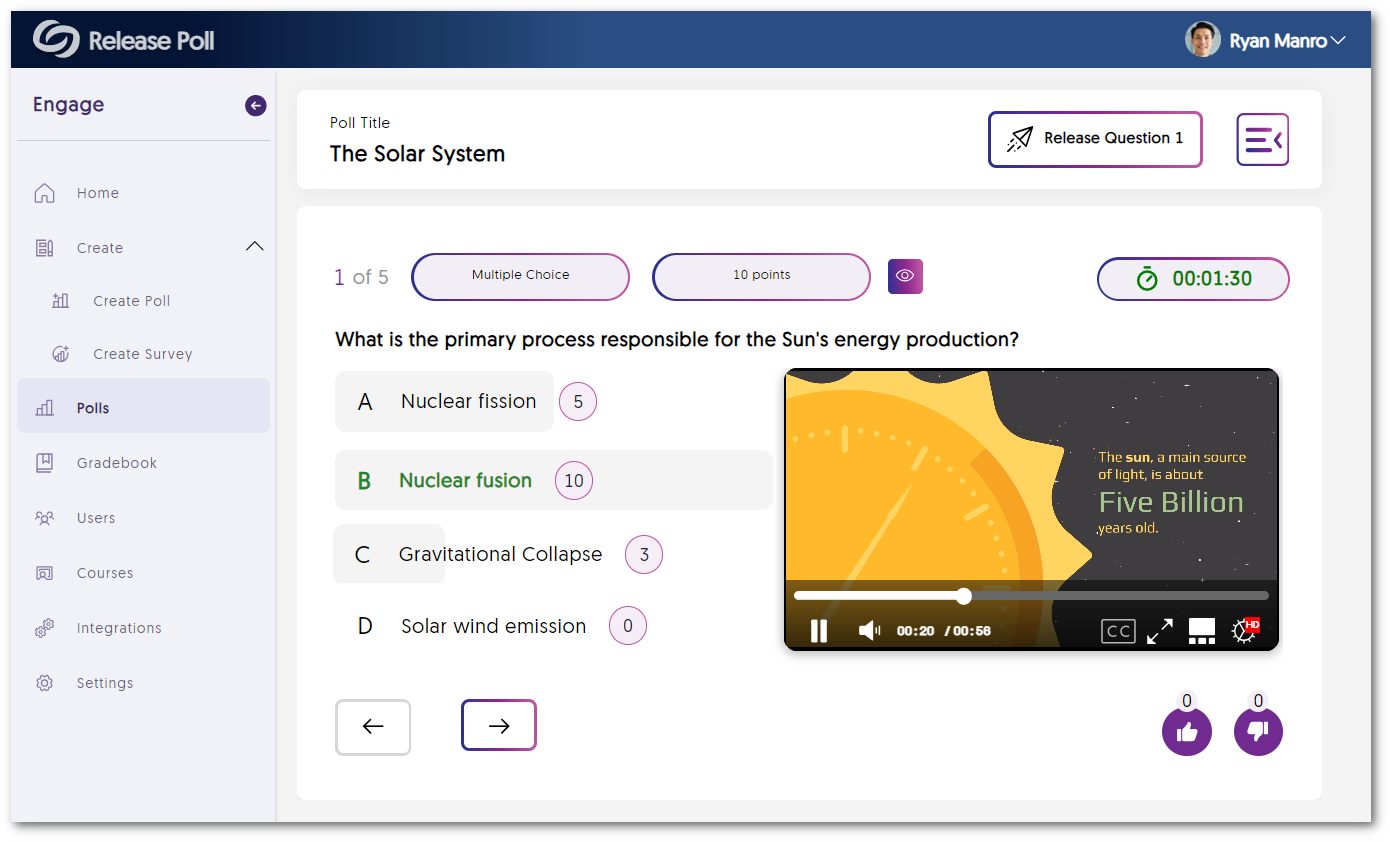1390x841 pixels.
Task: Toggle closed captions on the video
Action: tap(1118, 631)
